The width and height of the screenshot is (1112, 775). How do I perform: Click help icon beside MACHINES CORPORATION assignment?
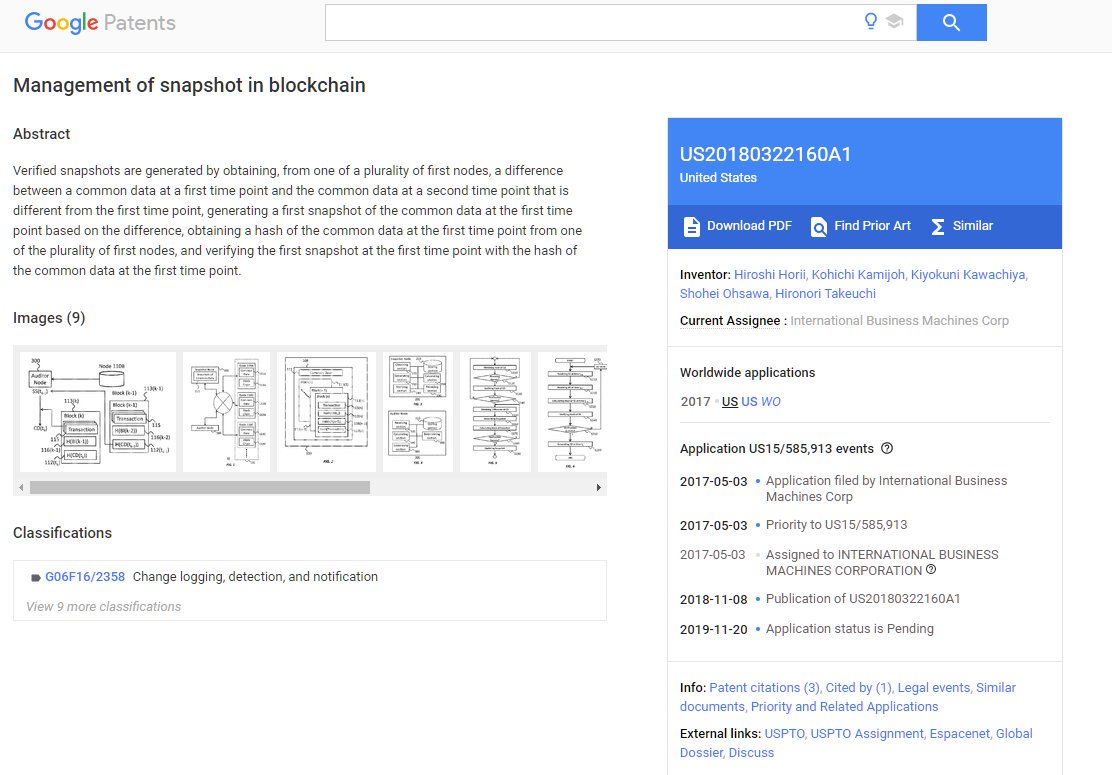pyautogui.click(x=931, y=569)
